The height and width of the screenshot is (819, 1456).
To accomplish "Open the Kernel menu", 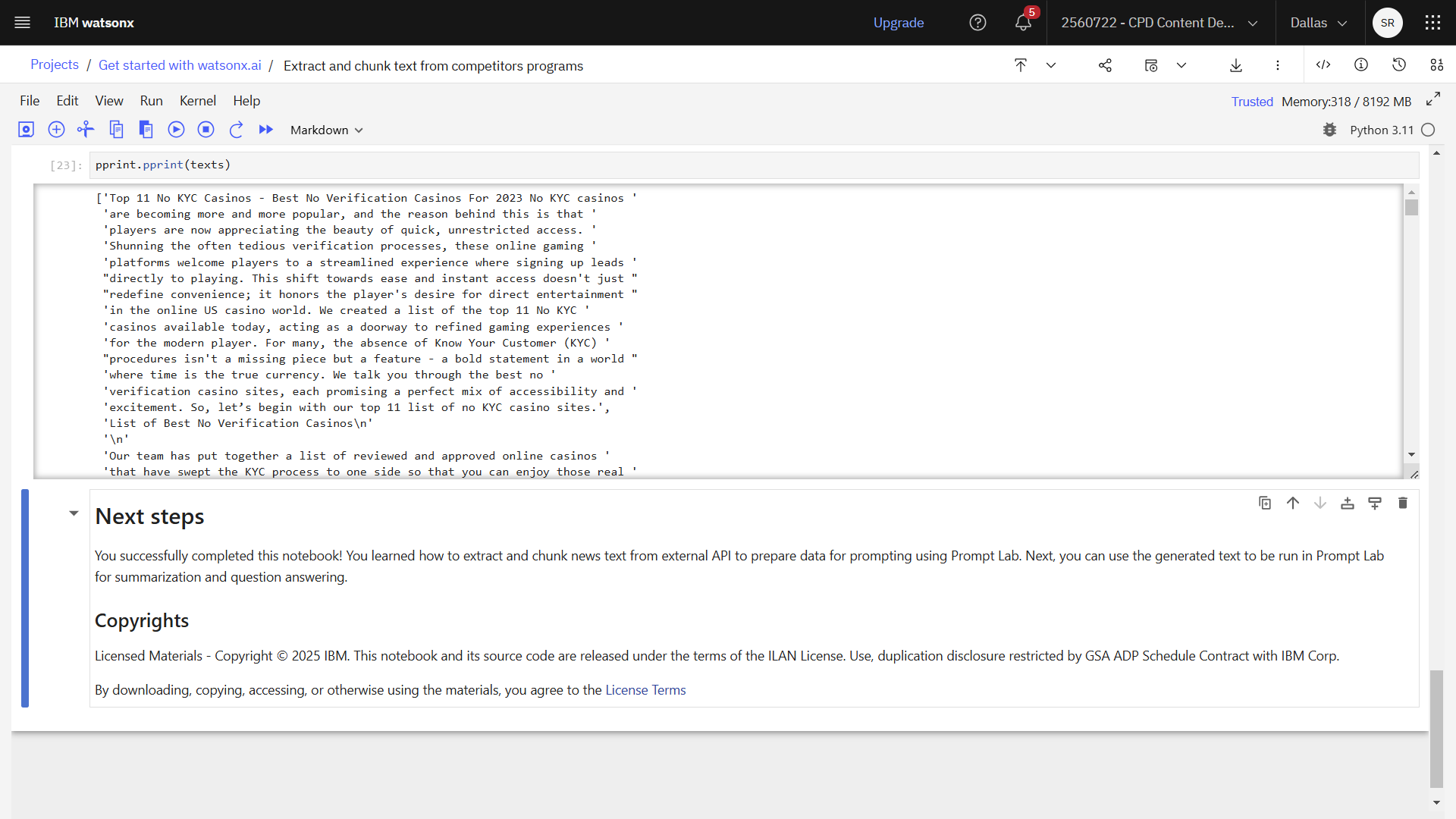I will click(x=197, y=100).
